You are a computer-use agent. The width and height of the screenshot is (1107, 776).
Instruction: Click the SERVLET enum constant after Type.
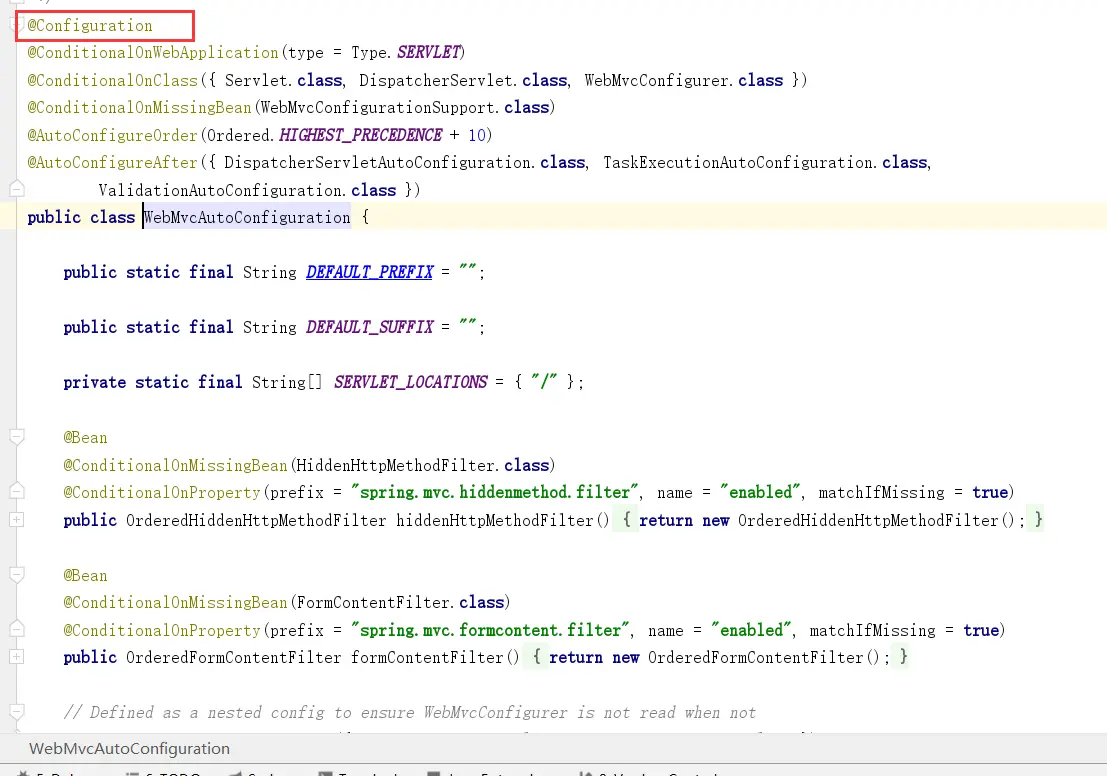coord(429,52)
